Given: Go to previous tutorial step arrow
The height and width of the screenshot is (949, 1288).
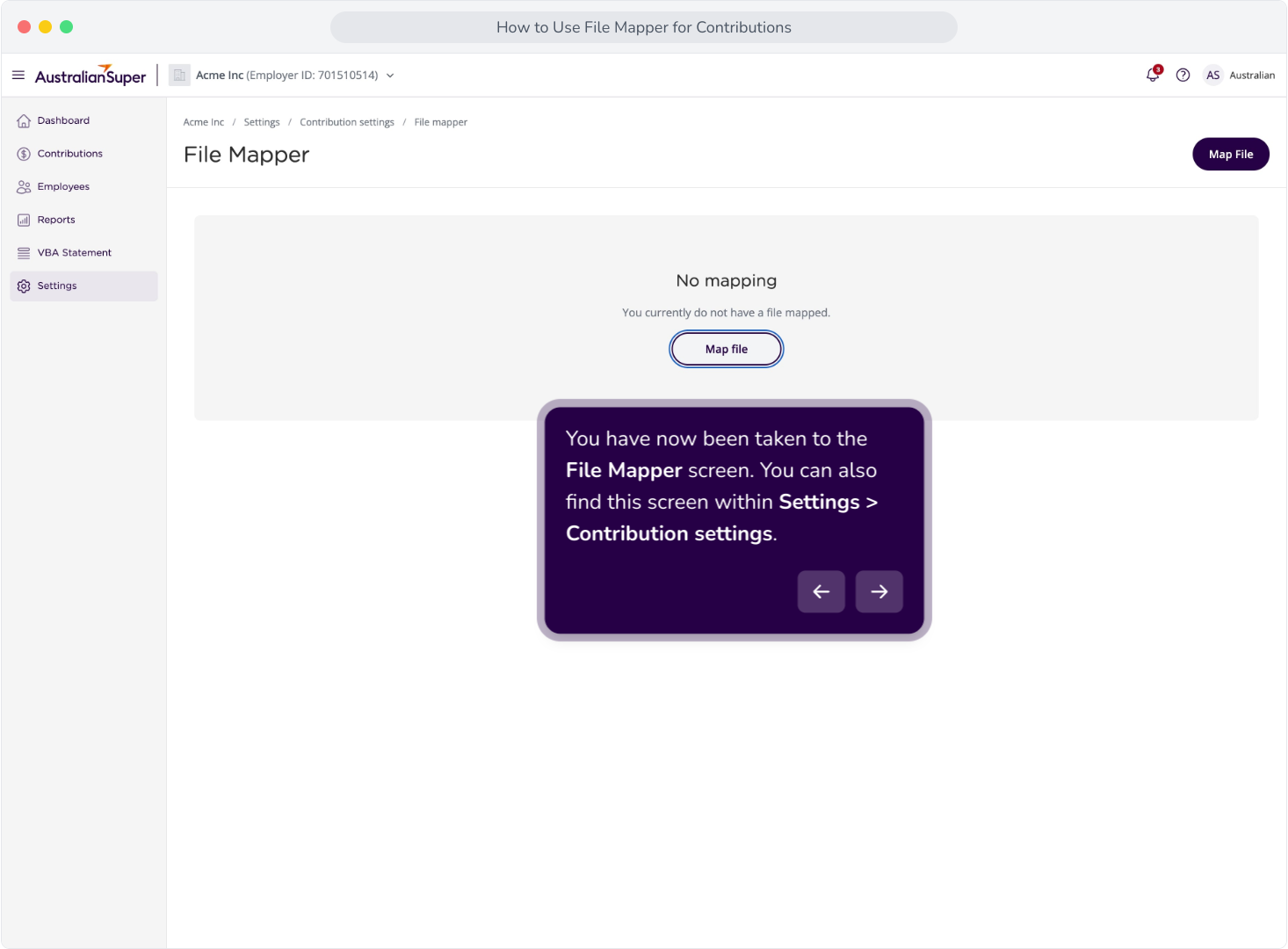Looking at the screenshot, I should (x=821, y=591).
